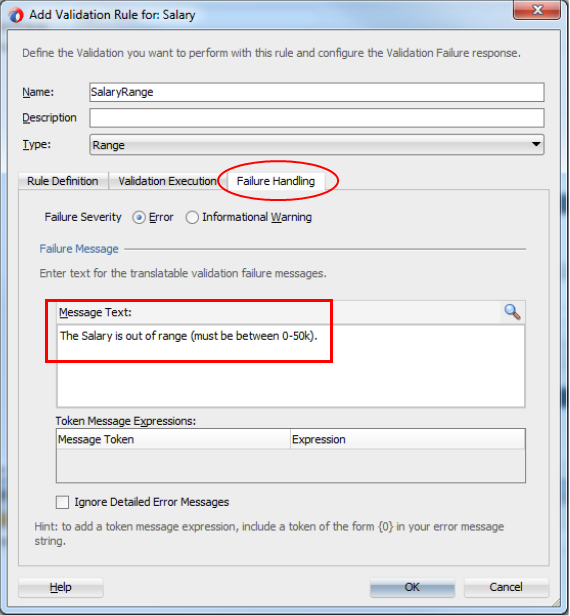Click into the Message Text area
The width and height of the screenshot is (570, 616).
click(x=291, y=365)
